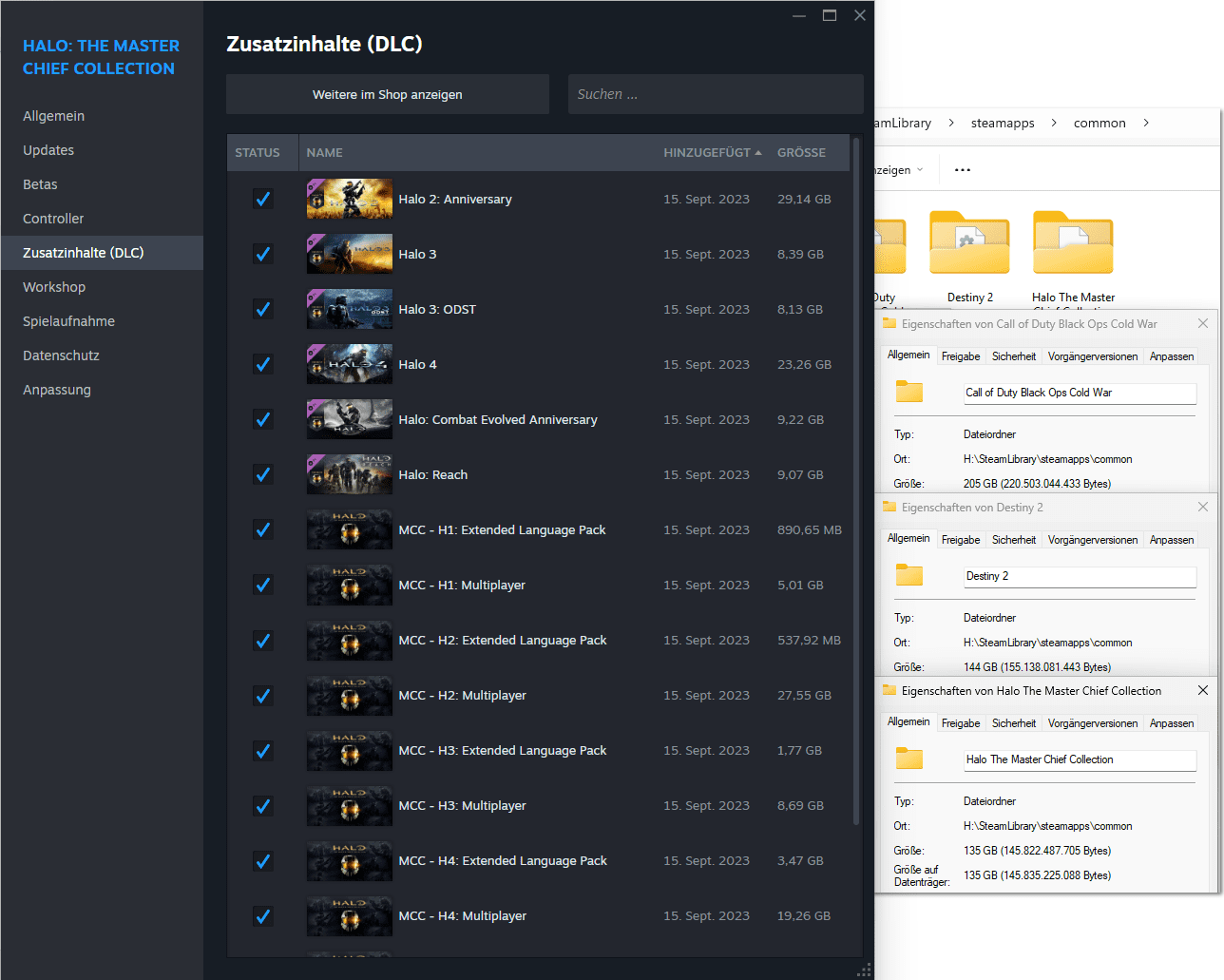This screenshot has width=1224, height=980.
Task: Open Allgemein in Steam sidebar
Action: pos(102,116)
